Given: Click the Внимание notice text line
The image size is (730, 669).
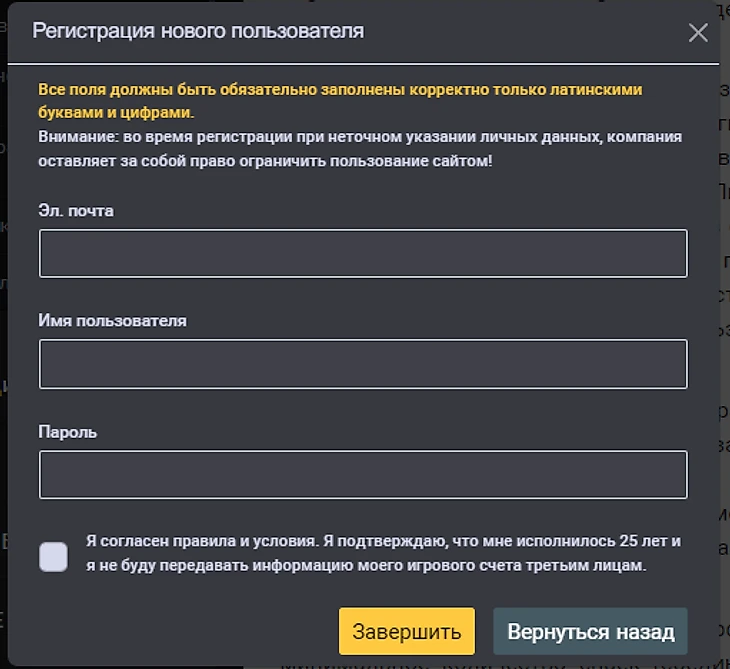Looking at the screenshot, I should point(360,137).
